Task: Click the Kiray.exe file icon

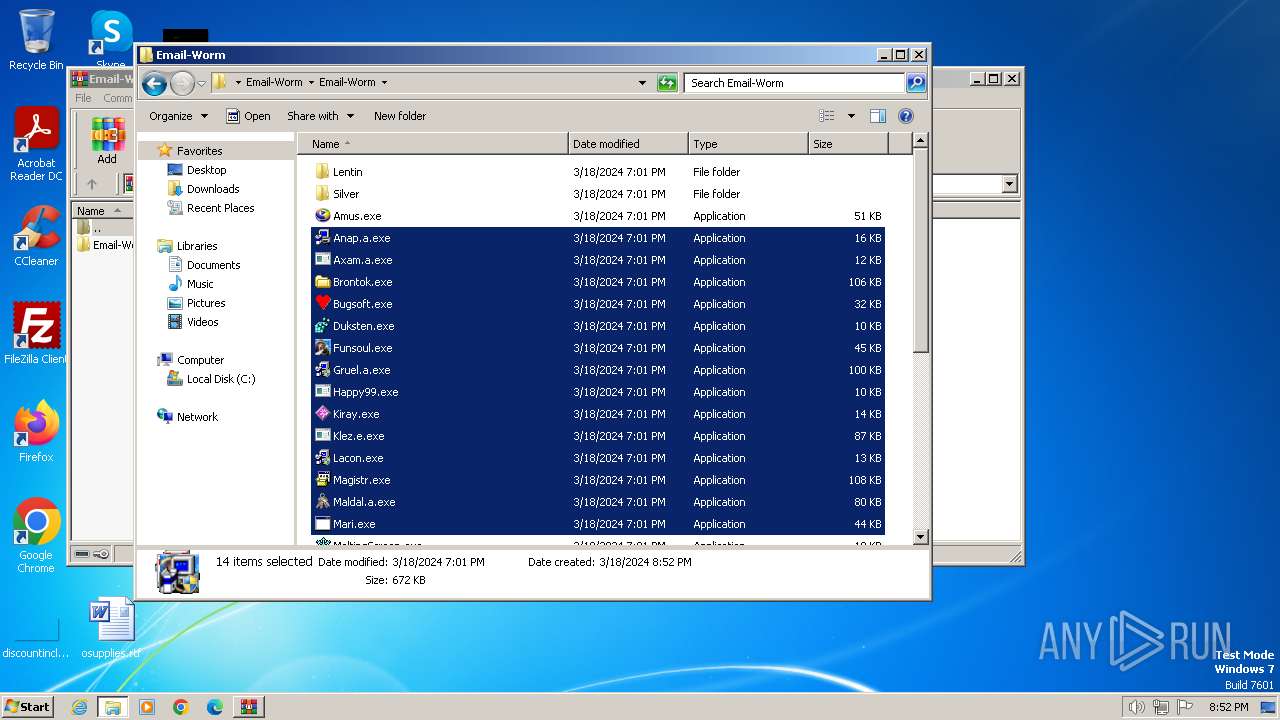Action: coord(322,414)
